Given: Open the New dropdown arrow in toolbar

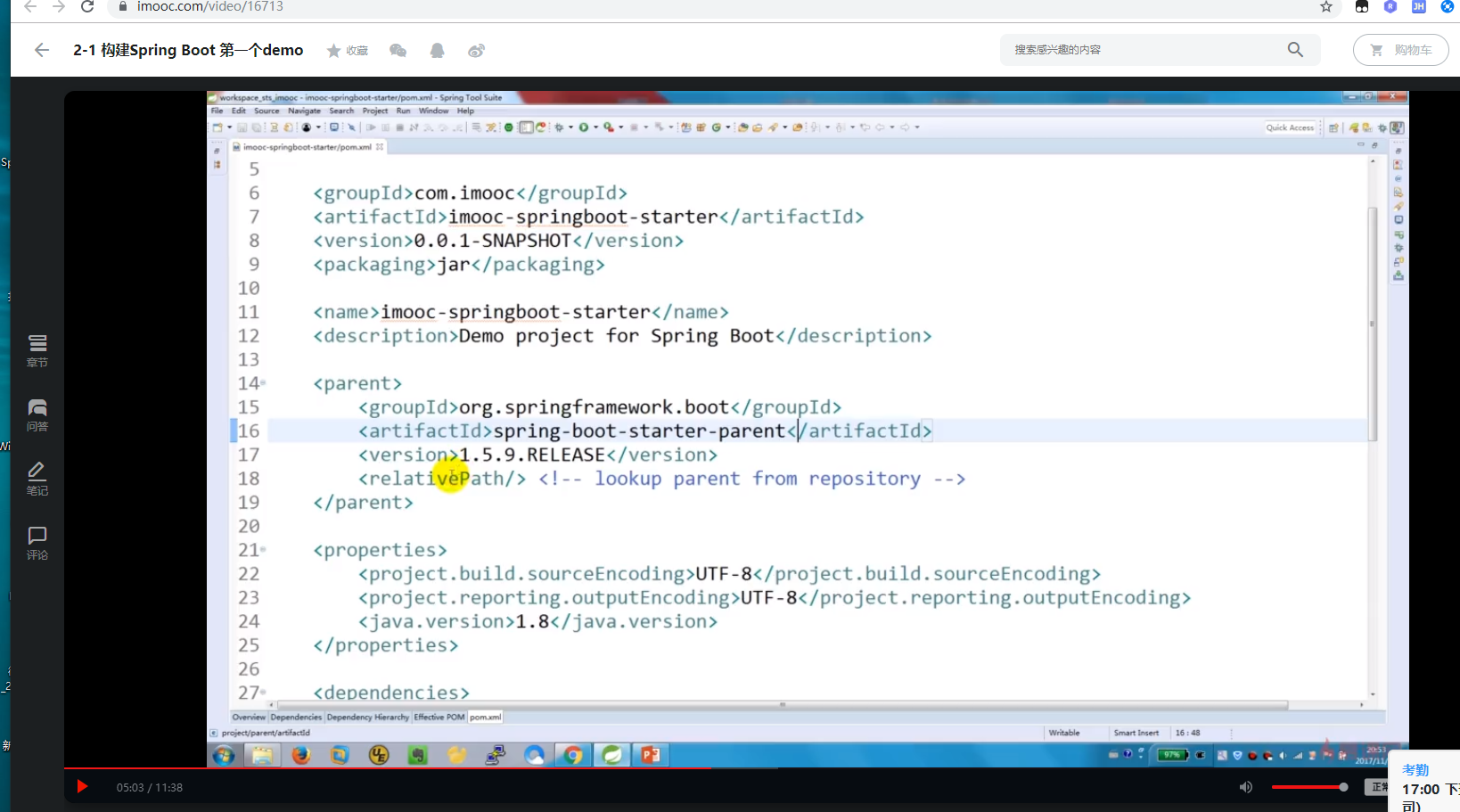Looking at the screenshot, I should 229,127.
